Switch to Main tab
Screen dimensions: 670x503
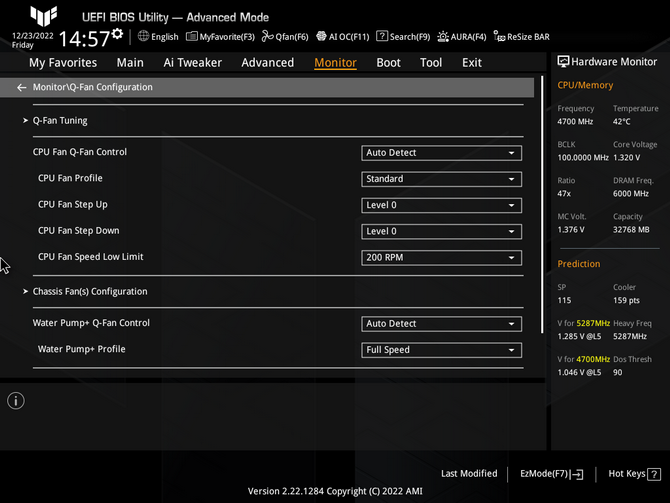coord(130,63)
